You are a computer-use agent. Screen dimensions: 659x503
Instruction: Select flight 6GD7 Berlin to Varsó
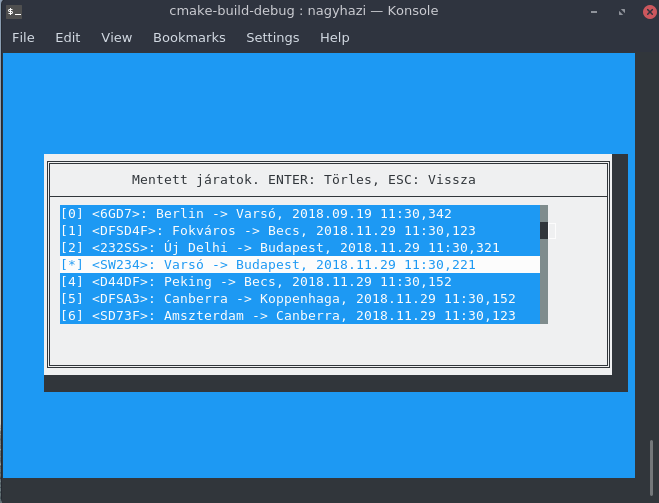click(x=256, y=214)
